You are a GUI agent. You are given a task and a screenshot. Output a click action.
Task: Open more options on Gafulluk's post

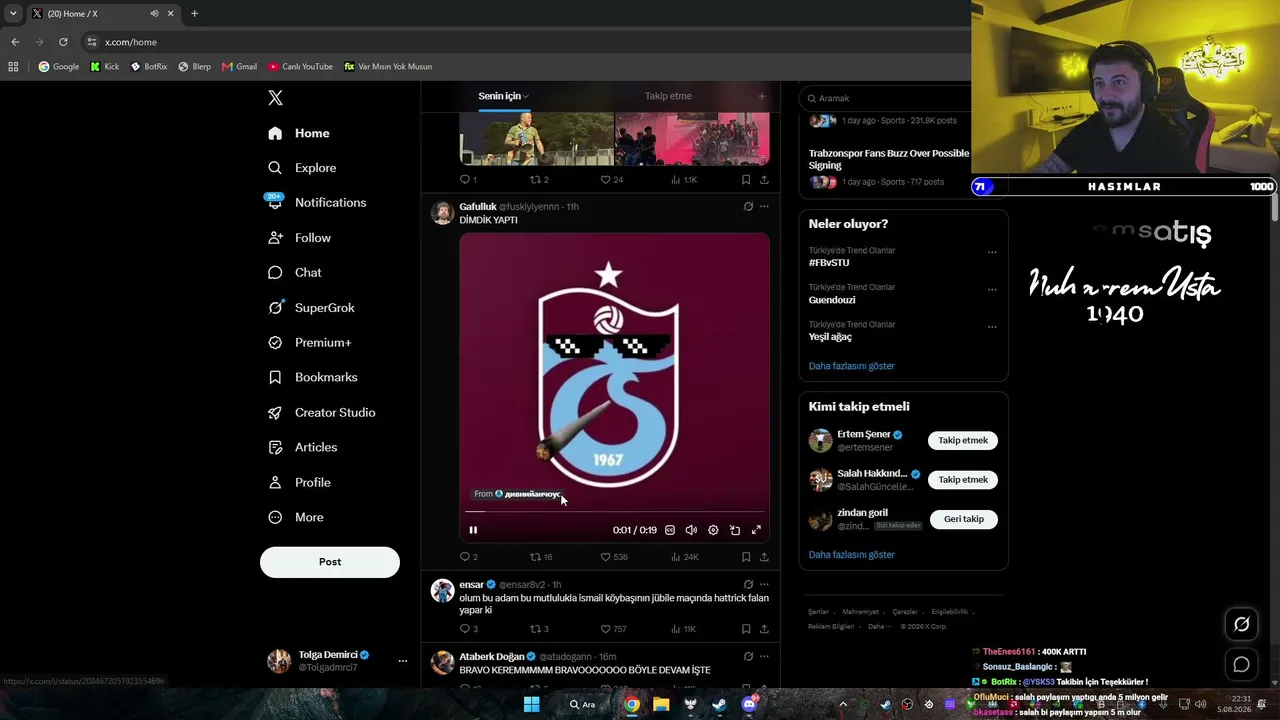click(764, 206)
